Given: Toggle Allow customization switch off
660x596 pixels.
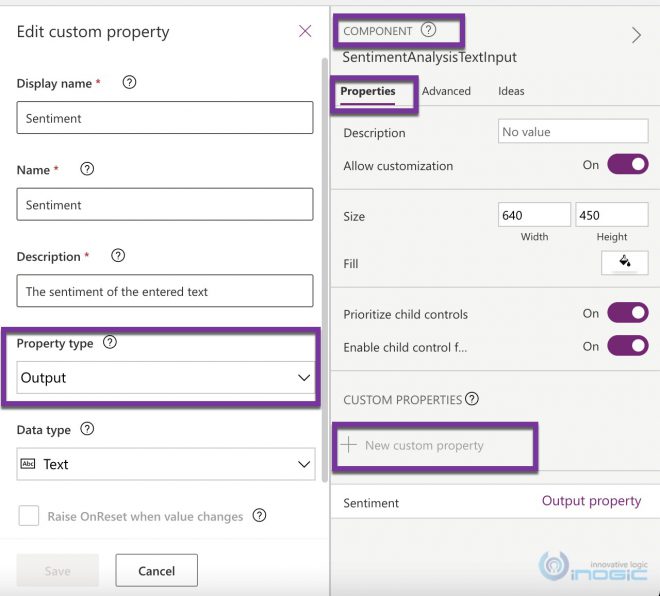Looking at the screenshot, I should (x=628, y=164).
